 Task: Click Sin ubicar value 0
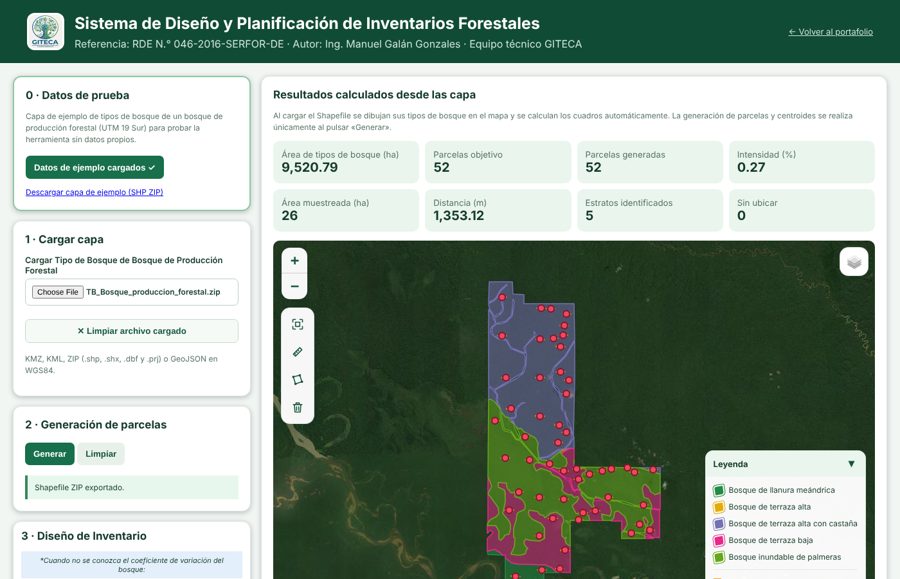pos(741,216)
